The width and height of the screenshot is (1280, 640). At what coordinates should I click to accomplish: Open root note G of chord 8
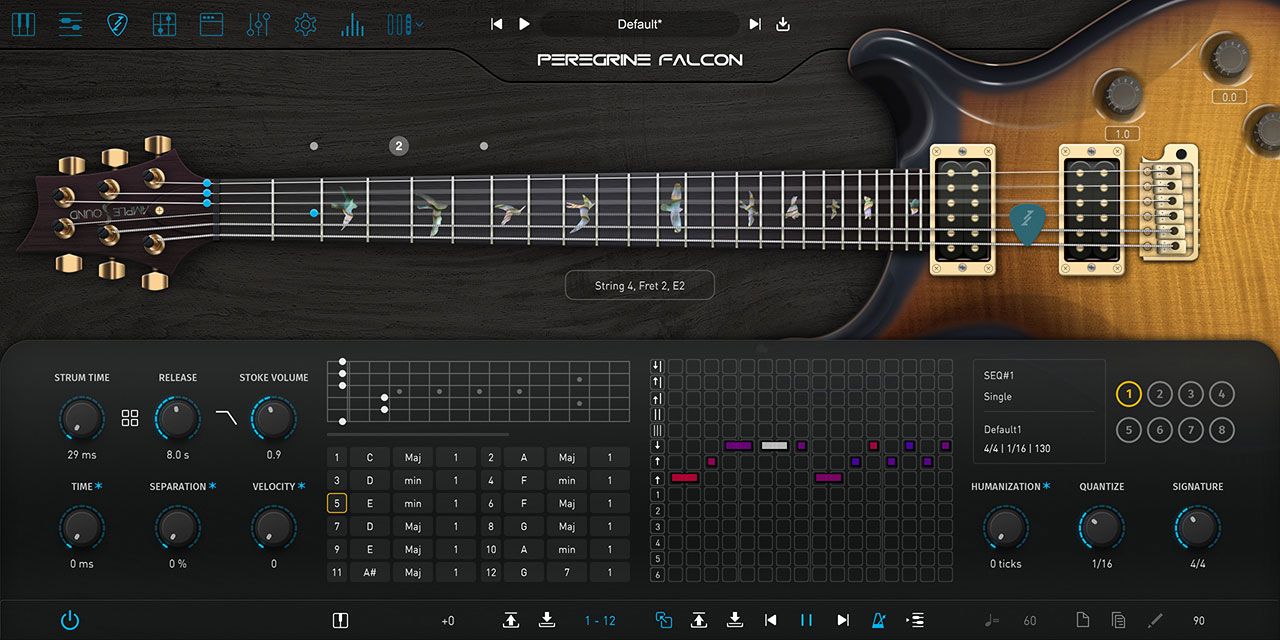(523, 527)
